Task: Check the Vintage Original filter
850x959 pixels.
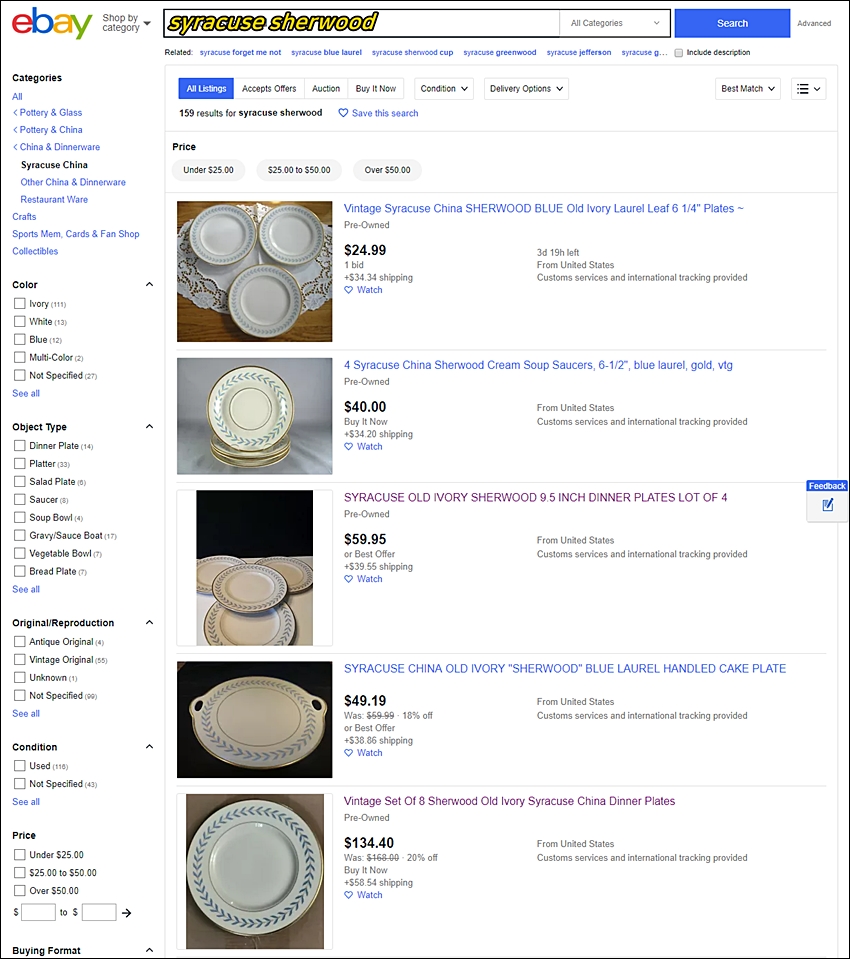Action: [20, 659]
